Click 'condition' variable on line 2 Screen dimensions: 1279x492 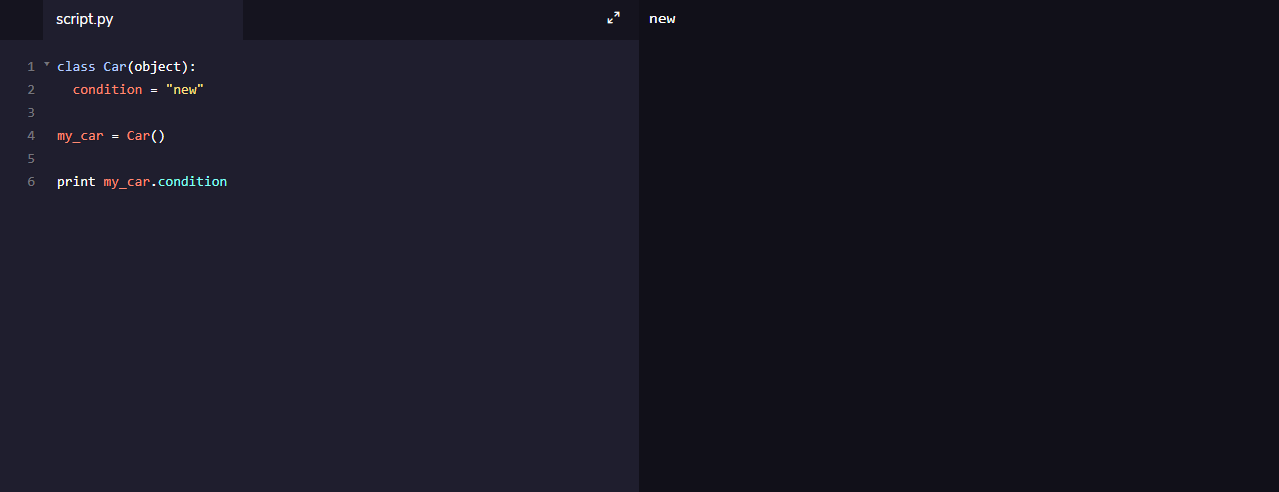tap(107, 89)
